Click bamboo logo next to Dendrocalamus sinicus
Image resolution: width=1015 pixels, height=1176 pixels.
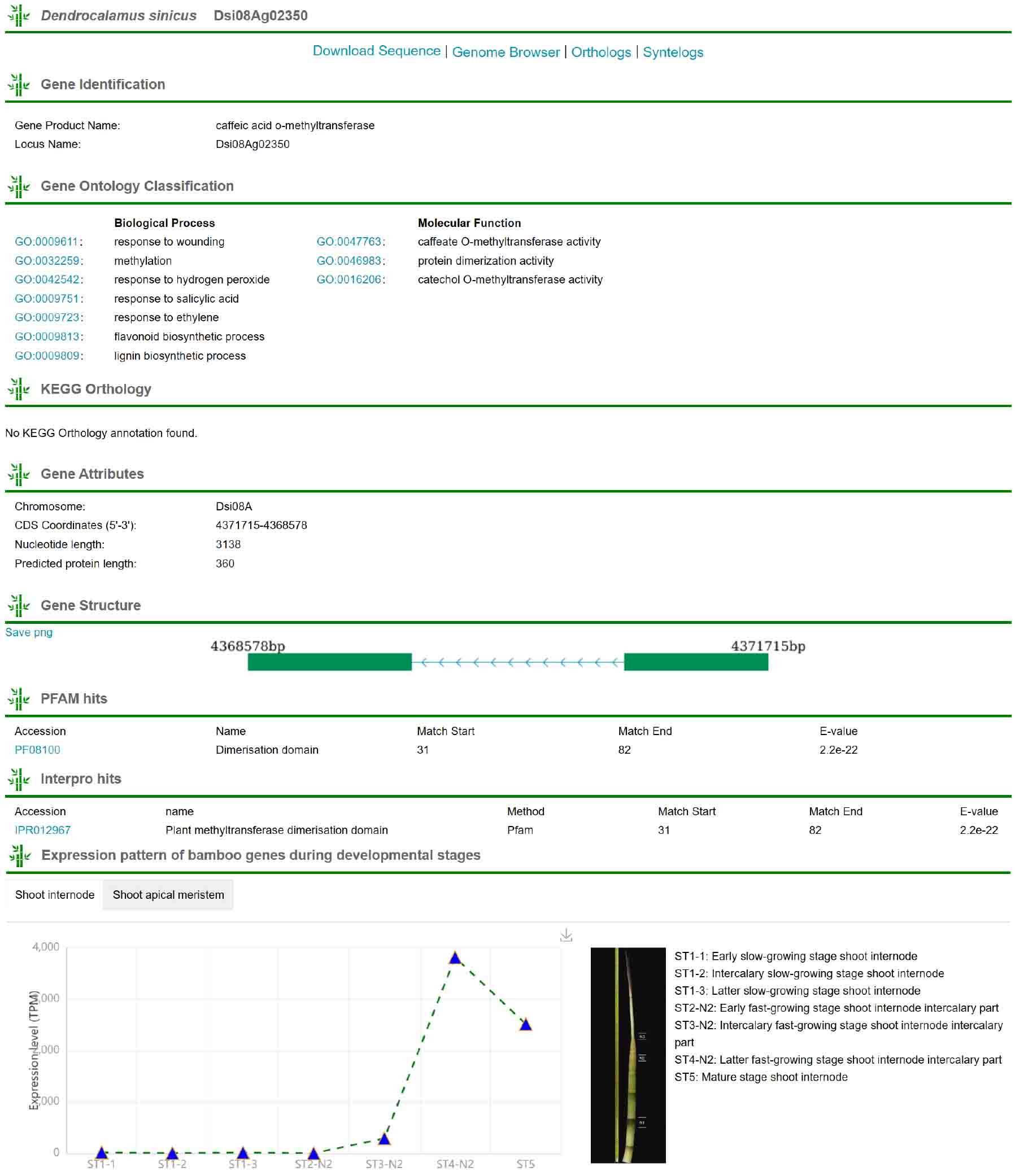[x=19, y=15]
